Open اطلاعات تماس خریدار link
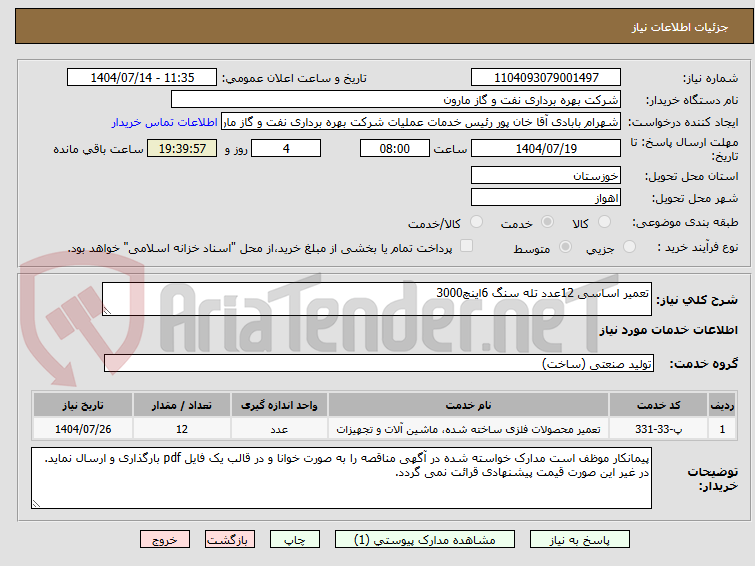Image resolution: width=755 pixels, height=566 pixels. [x=165, y=122]
